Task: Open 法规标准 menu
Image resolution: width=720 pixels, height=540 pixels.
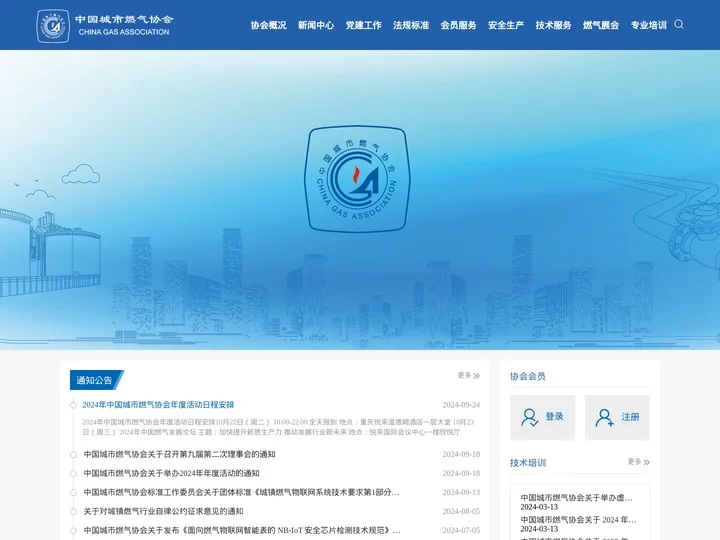Action: [x=411, y=25]
